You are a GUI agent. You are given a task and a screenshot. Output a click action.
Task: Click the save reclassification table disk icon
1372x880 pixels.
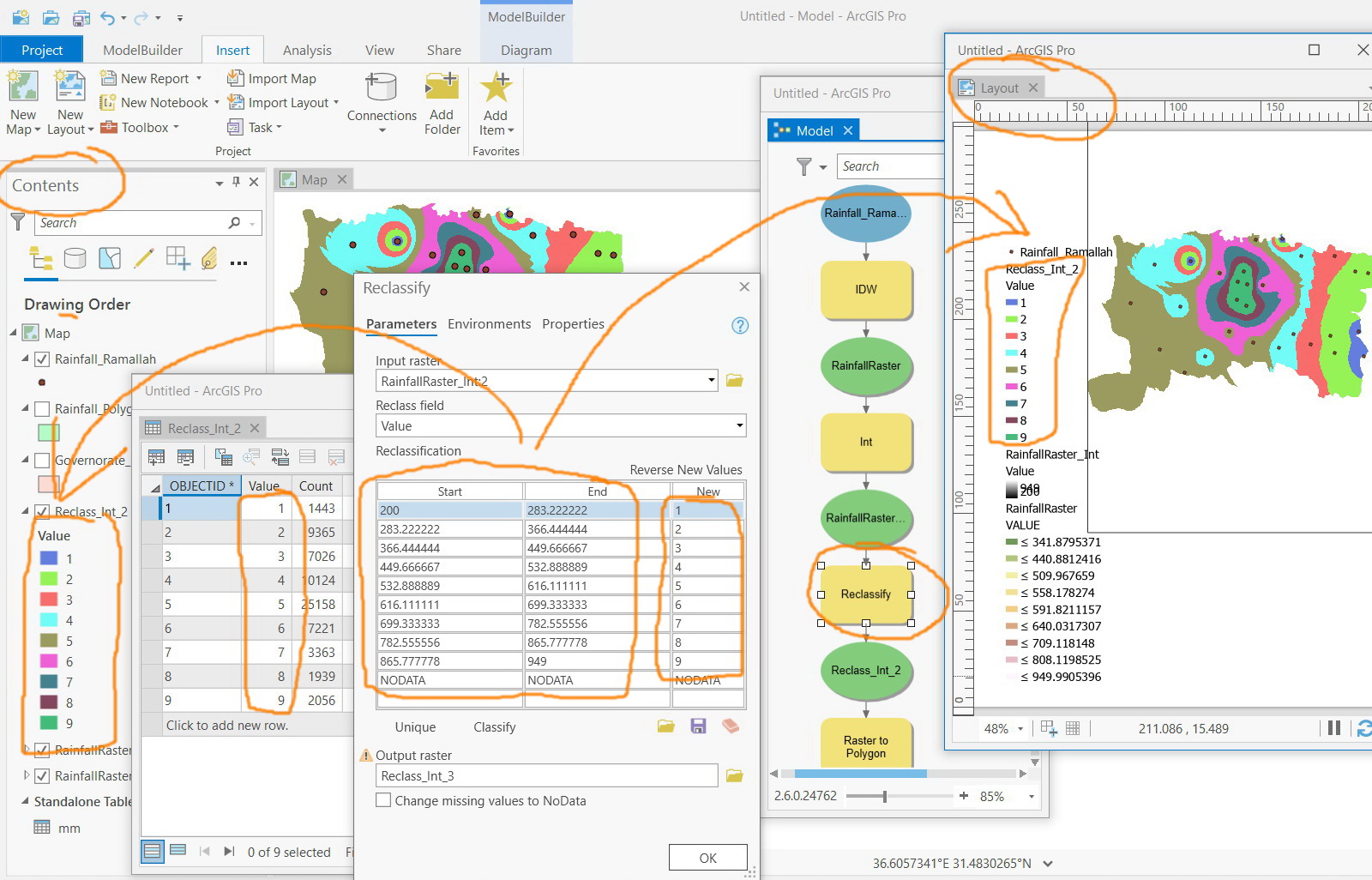(699, 726)
